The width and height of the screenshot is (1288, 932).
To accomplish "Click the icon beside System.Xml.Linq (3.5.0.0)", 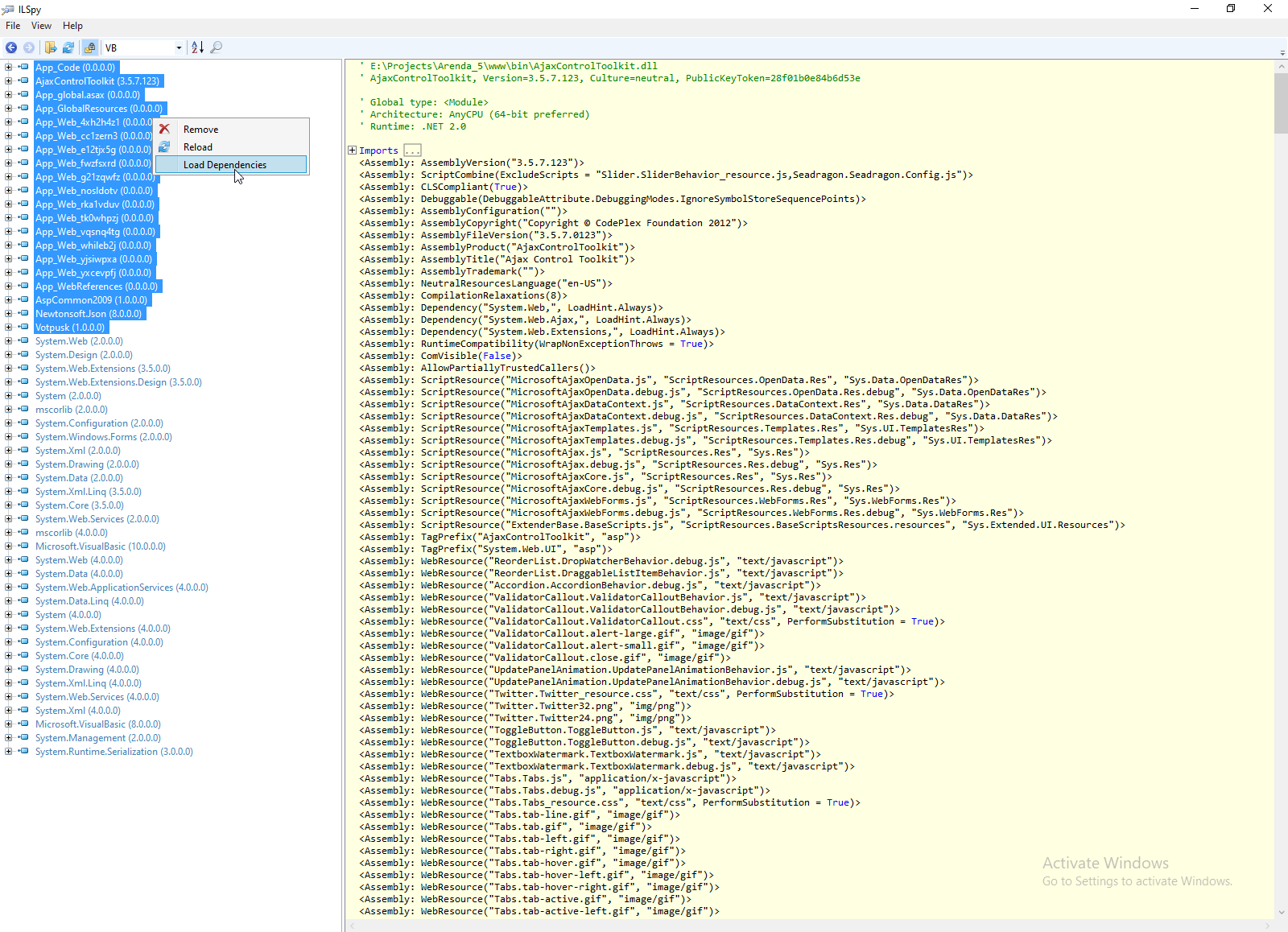I will (23, 492).
